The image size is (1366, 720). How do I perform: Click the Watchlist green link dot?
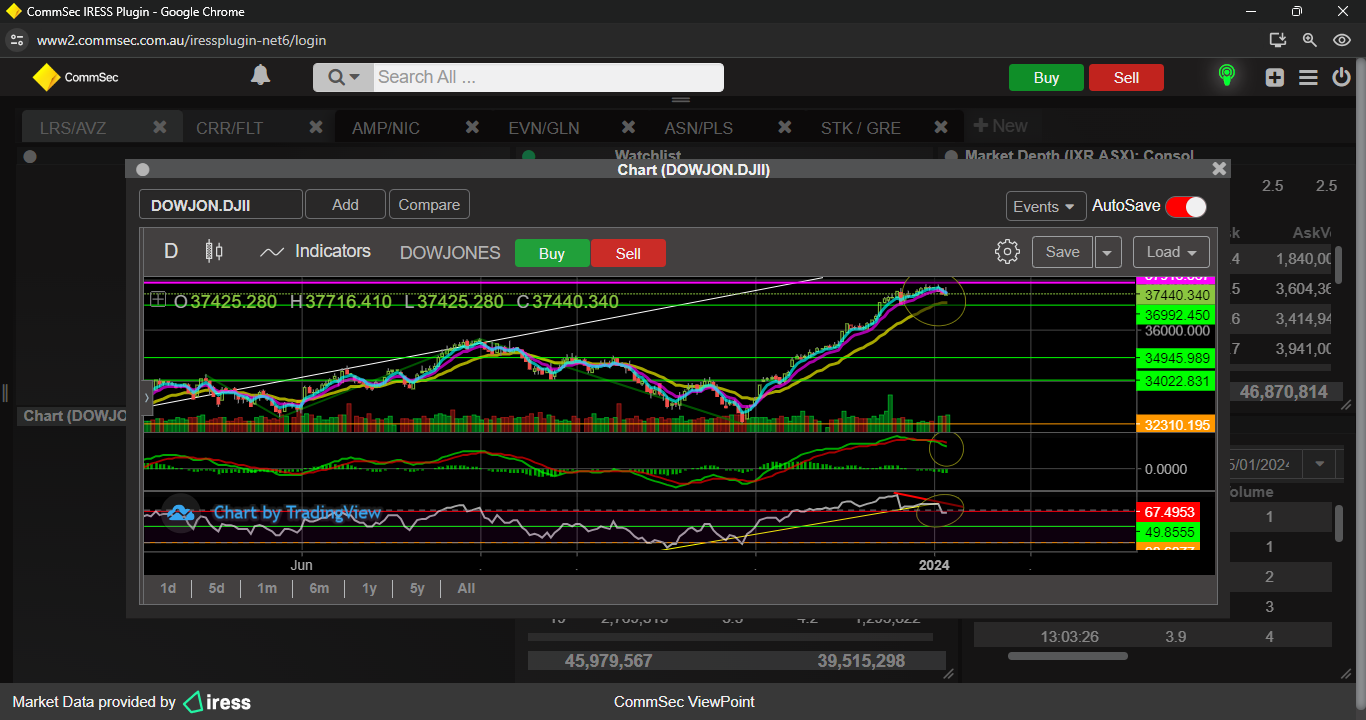[x=529, y=156]
